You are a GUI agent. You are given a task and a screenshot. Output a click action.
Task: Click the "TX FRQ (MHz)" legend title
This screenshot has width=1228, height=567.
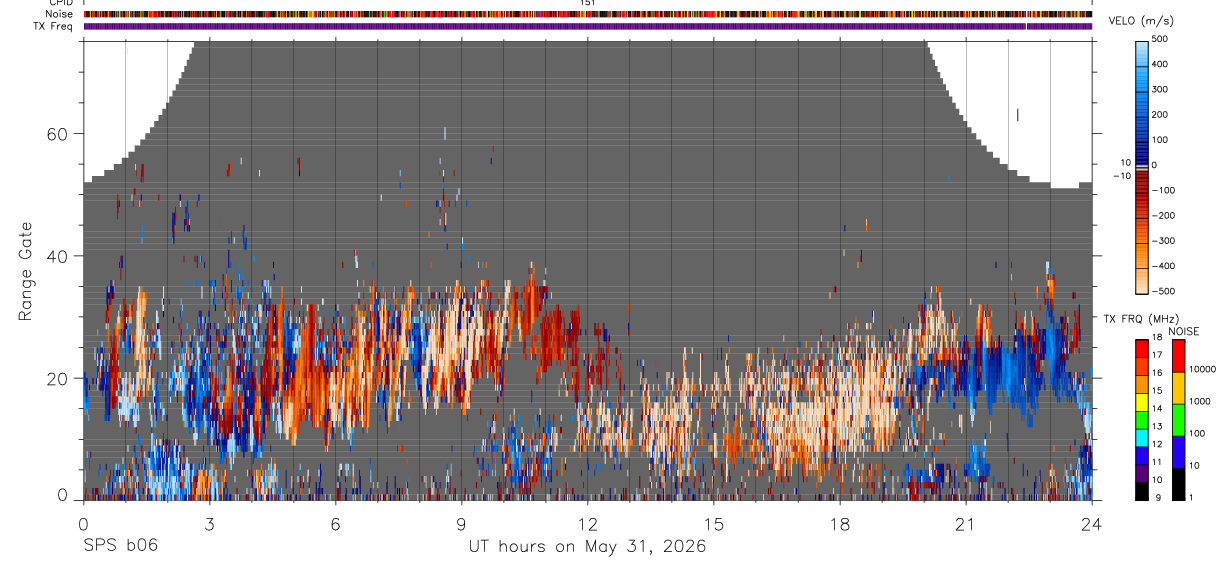pos(1139,318)
